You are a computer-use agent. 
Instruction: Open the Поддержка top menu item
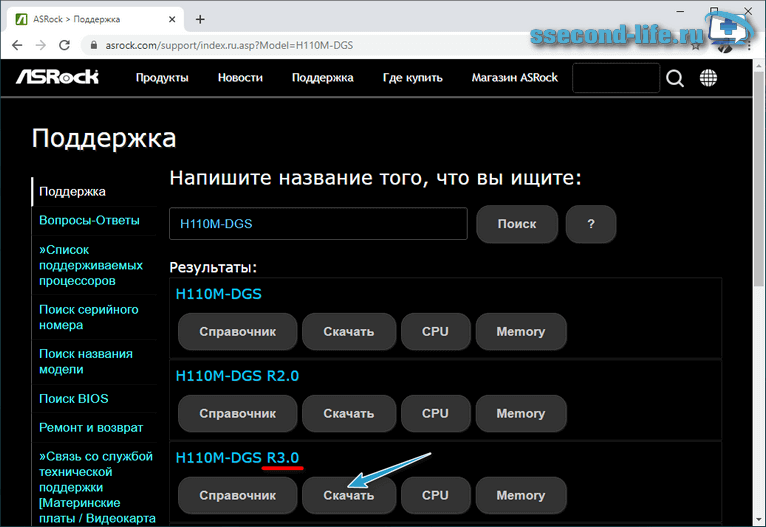coord(322,78)
